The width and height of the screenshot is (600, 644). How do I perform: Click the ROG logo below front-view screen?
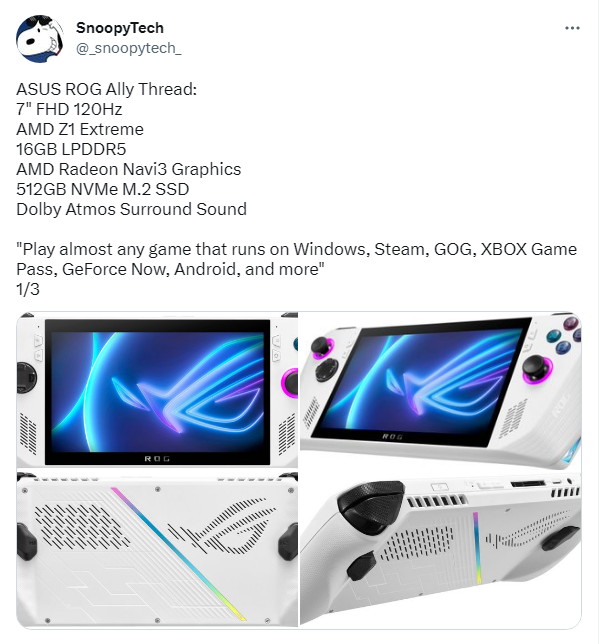pyautogui.click(x=157, y=458)
